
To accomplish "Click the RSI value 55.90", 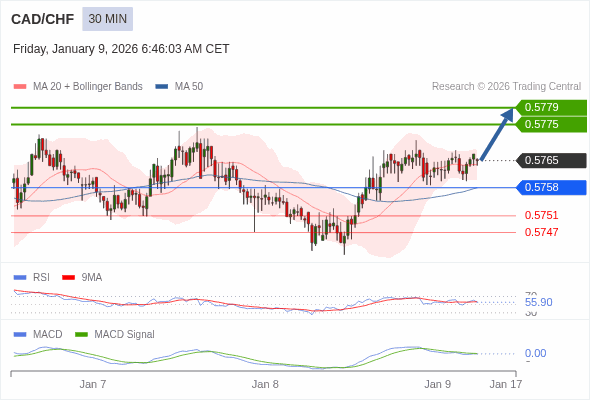I will tap(538, 302).
